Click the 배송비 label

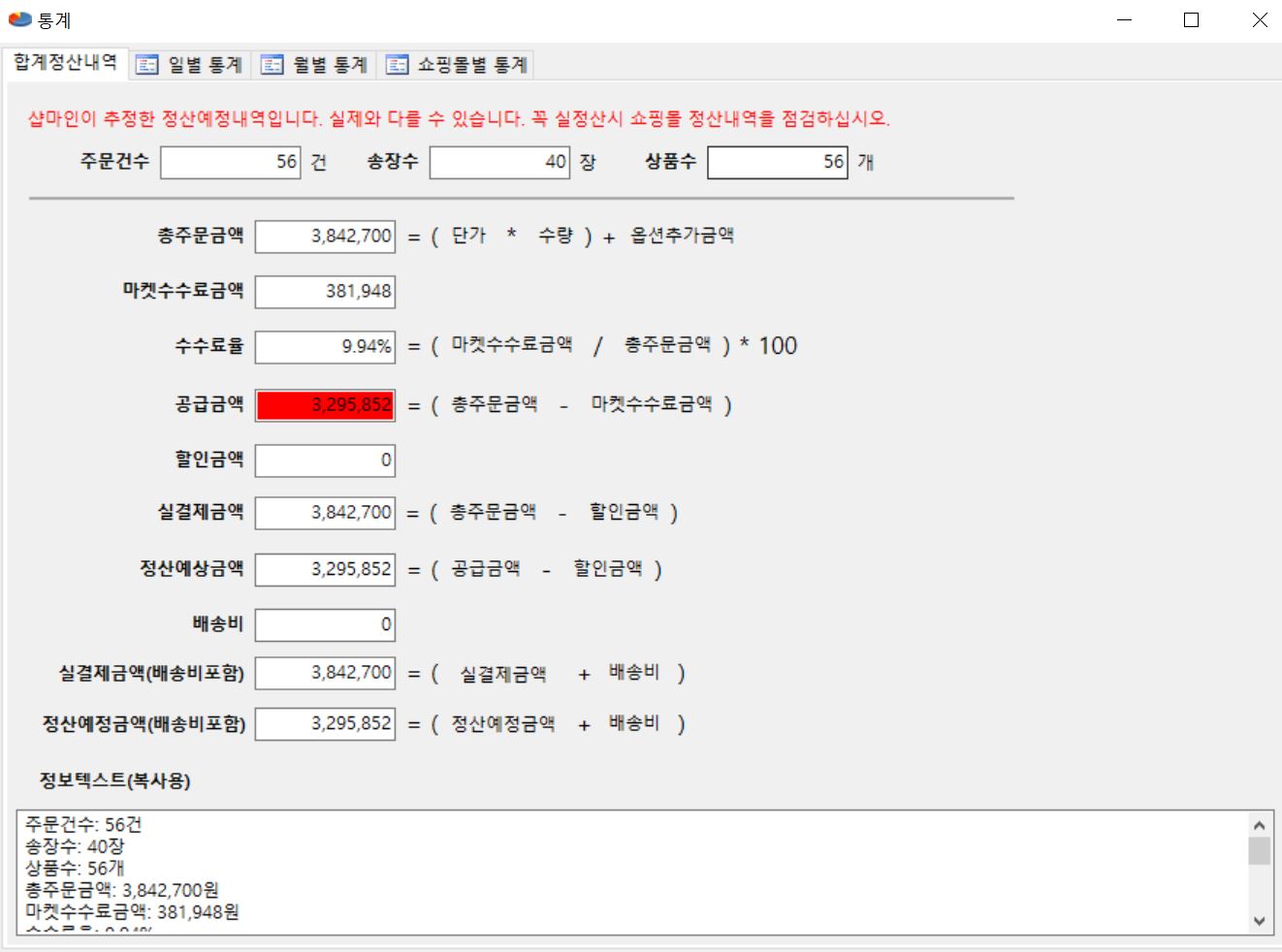pos(218,624)
